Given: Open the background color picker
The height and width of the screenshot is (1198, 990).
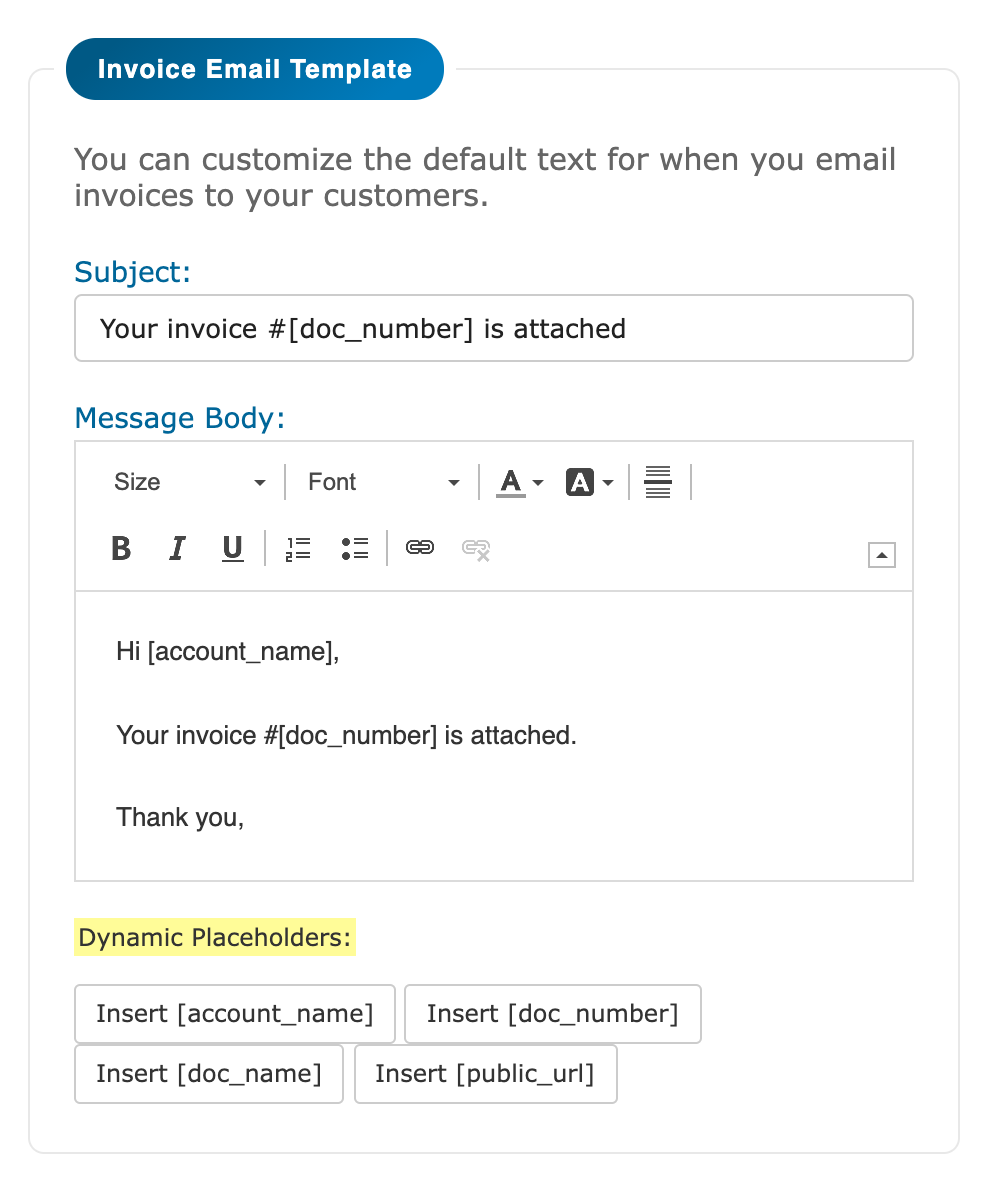Looking at the screenshot, I should [x=590, y=482].
